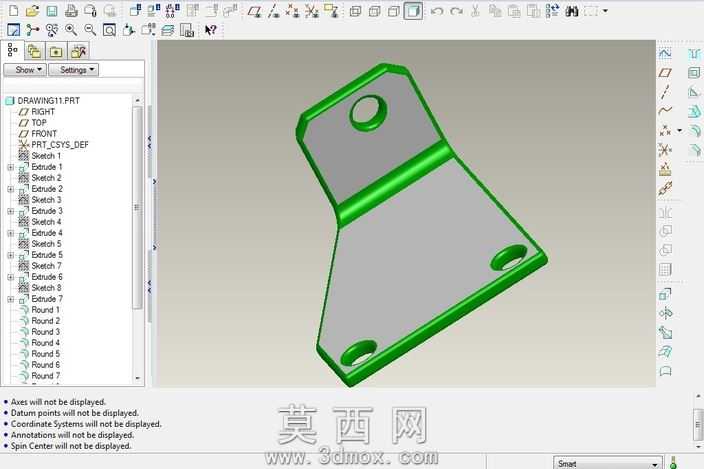Click the Undo arrow

pyautogui.click(x=436, y=11)
